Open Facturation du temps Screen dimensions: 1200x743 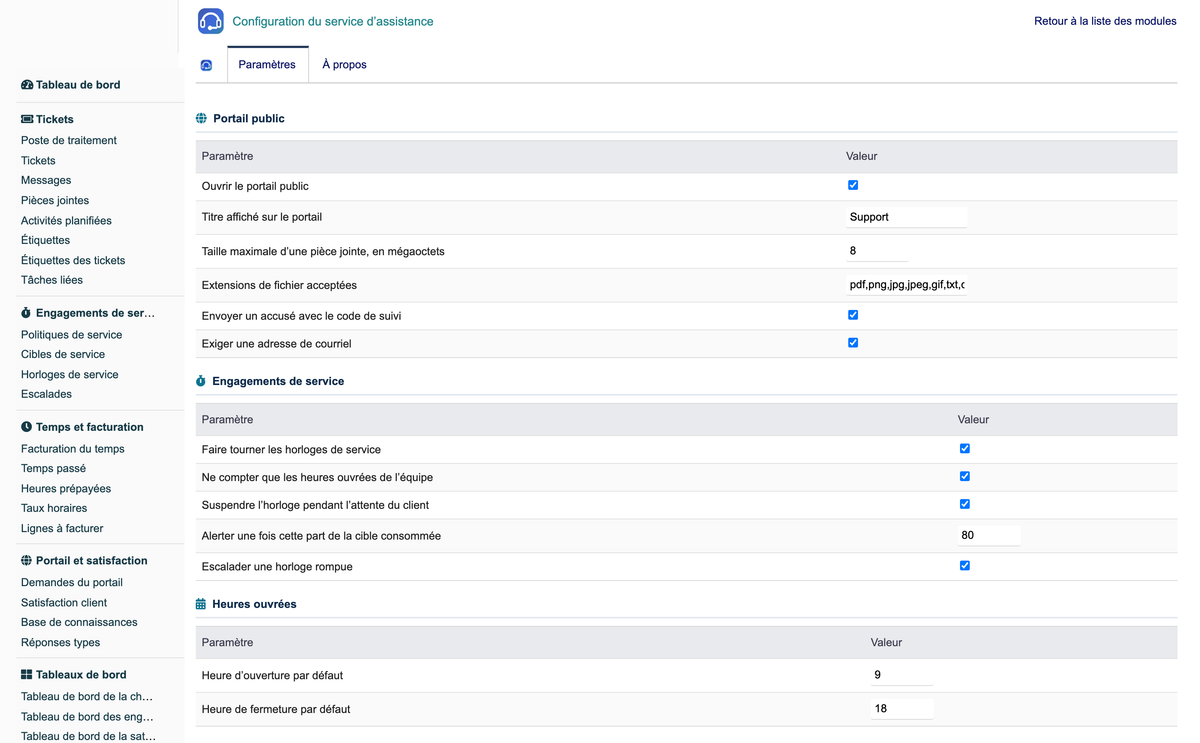click(x=73, y=449)
